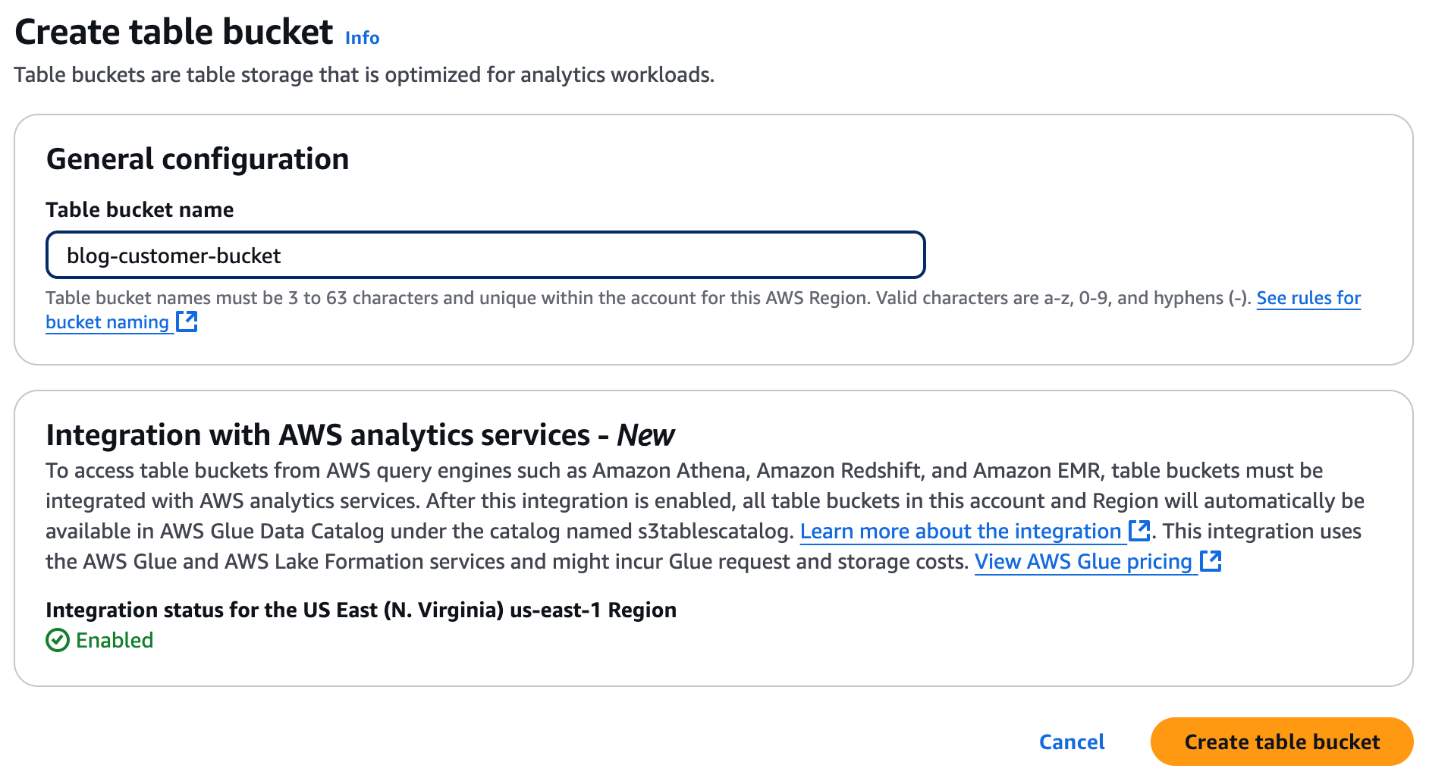This screenshot has height=781, width=1429.
Task: Click the "Integration status for the US East" label
Action: pyautogui.click(x=361, y=610)
